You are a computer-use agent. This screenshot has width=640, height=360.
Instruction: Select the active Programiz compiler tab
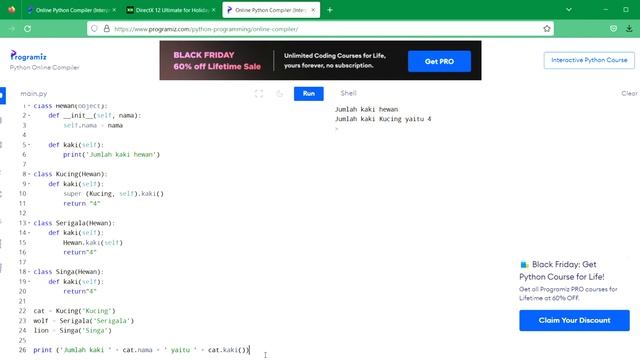pos(271,10)
